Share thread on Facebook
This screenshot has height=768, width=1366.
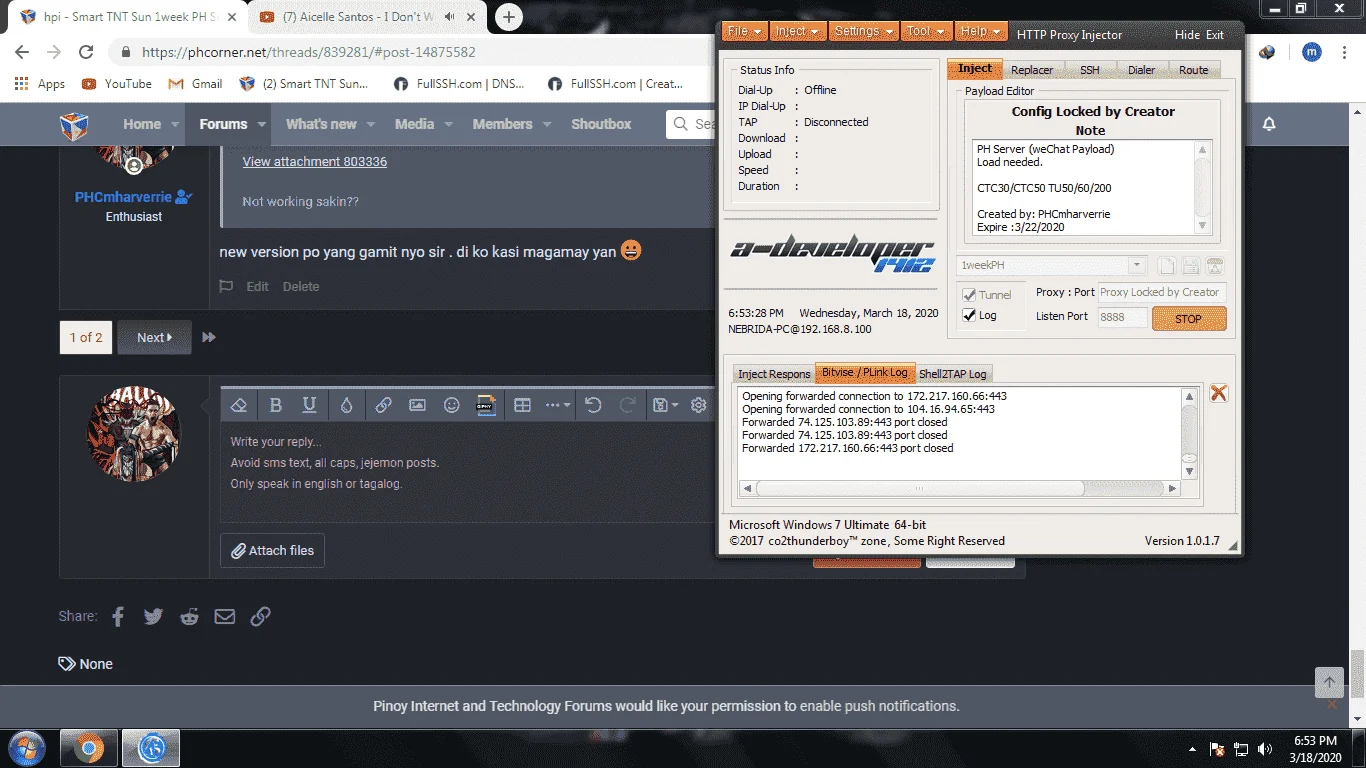pos(118,616)
